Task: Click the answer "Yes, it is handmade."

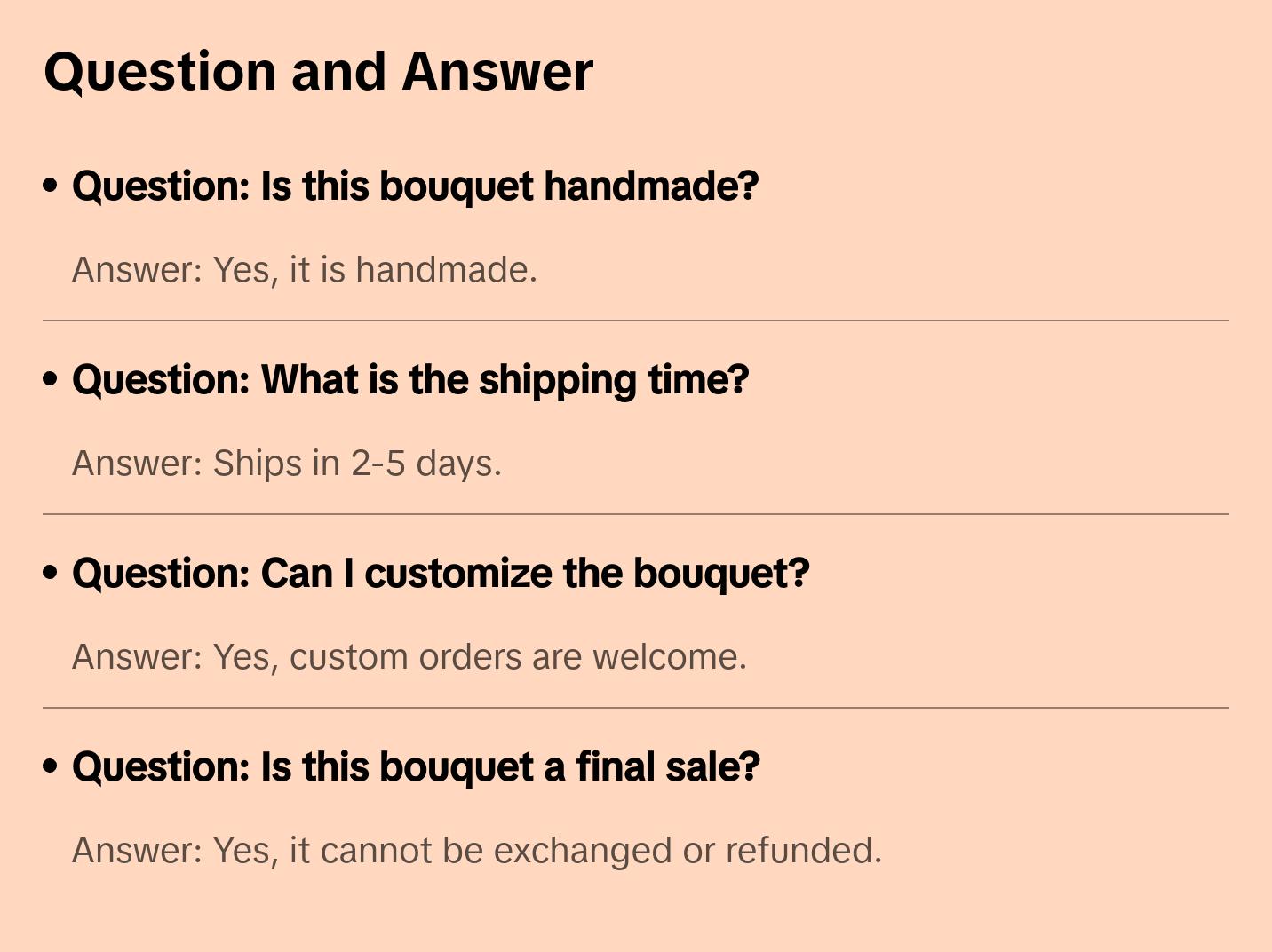Action: pos(305,270)
